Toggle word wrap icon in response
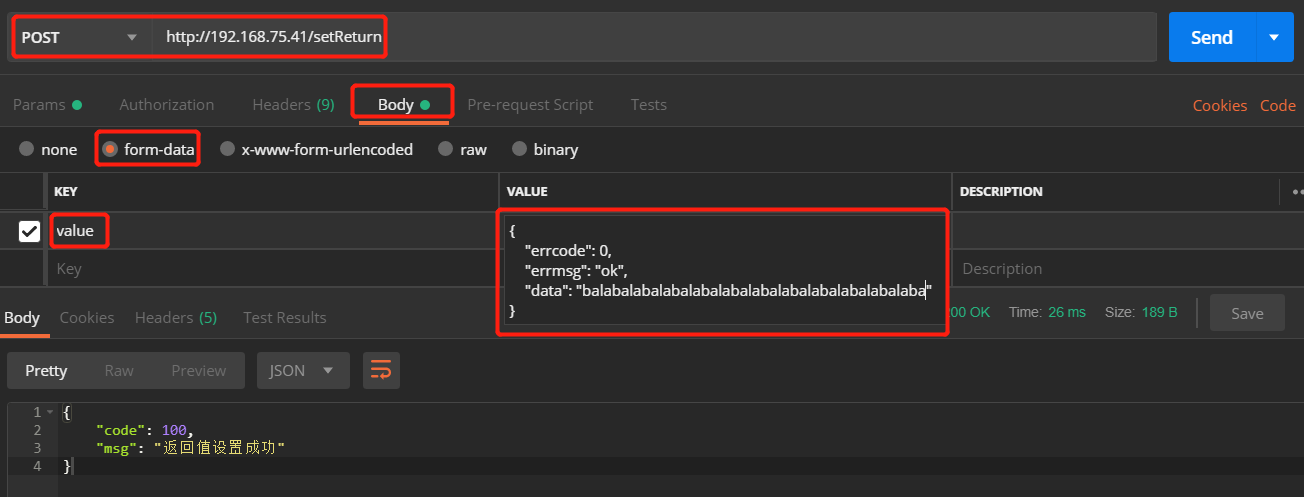 coord(381,371)
